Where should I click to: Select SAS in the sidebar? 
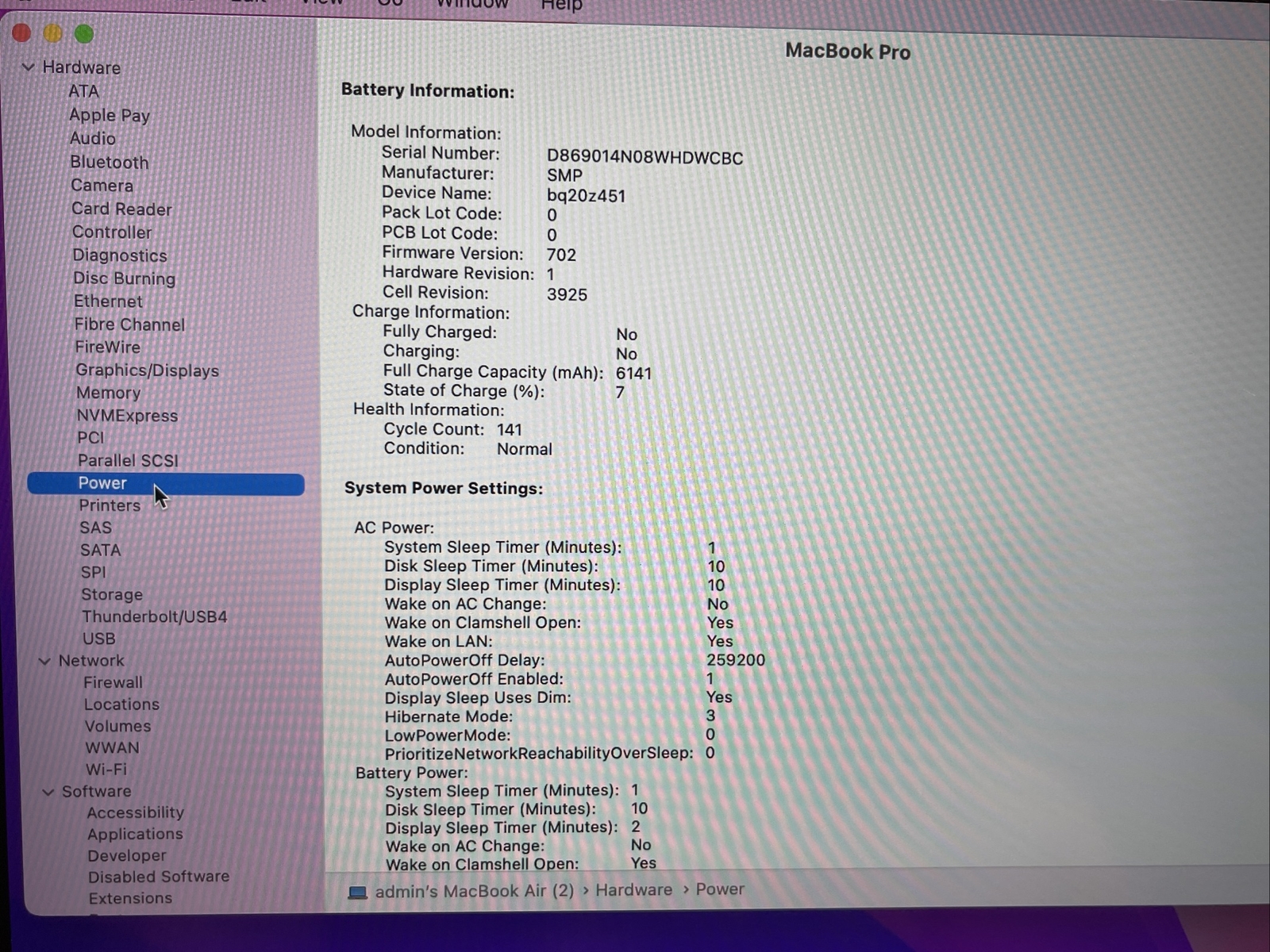point(95,528)
